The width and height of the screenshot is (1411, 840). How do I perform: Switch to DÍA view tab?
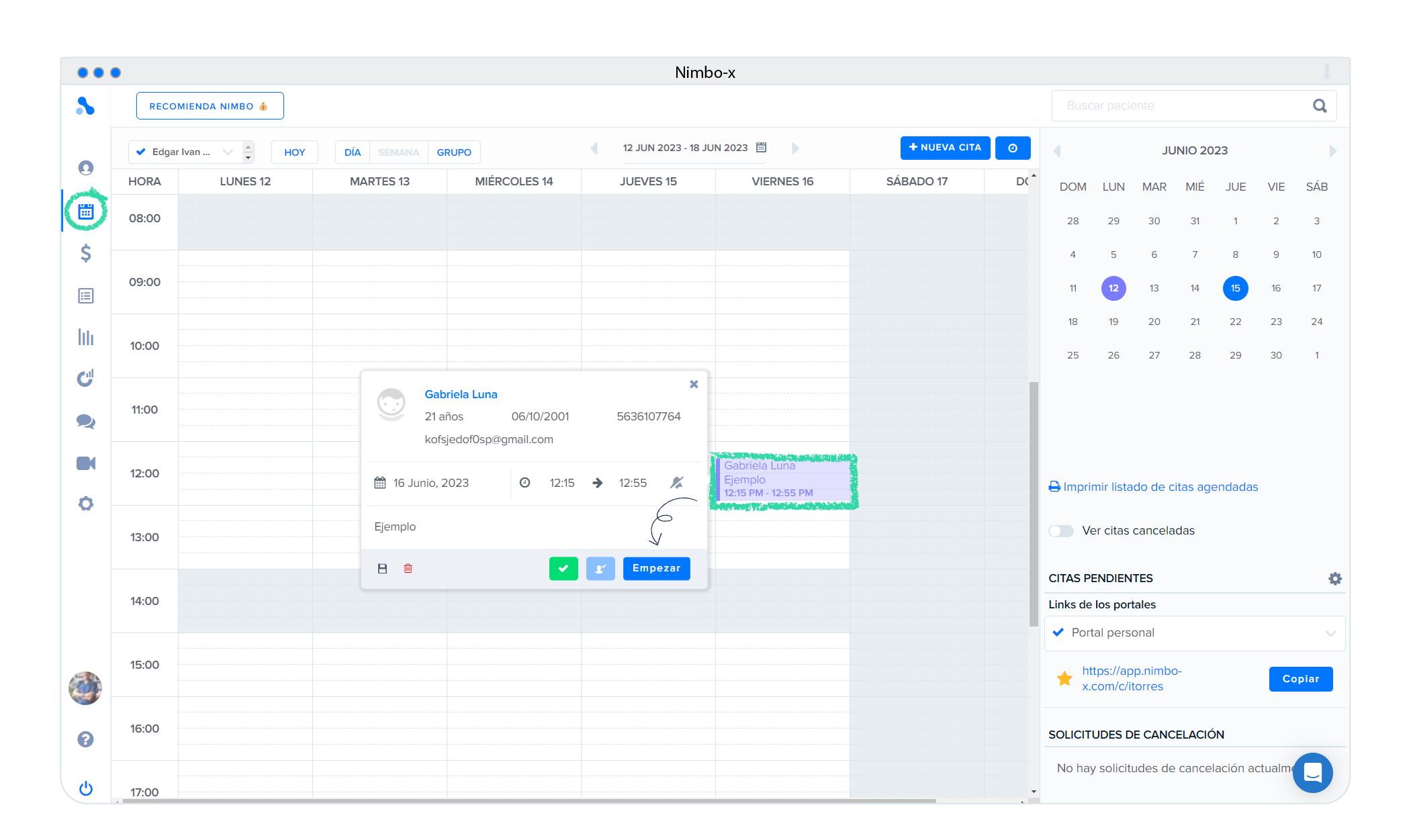click(x=353, y=152)
